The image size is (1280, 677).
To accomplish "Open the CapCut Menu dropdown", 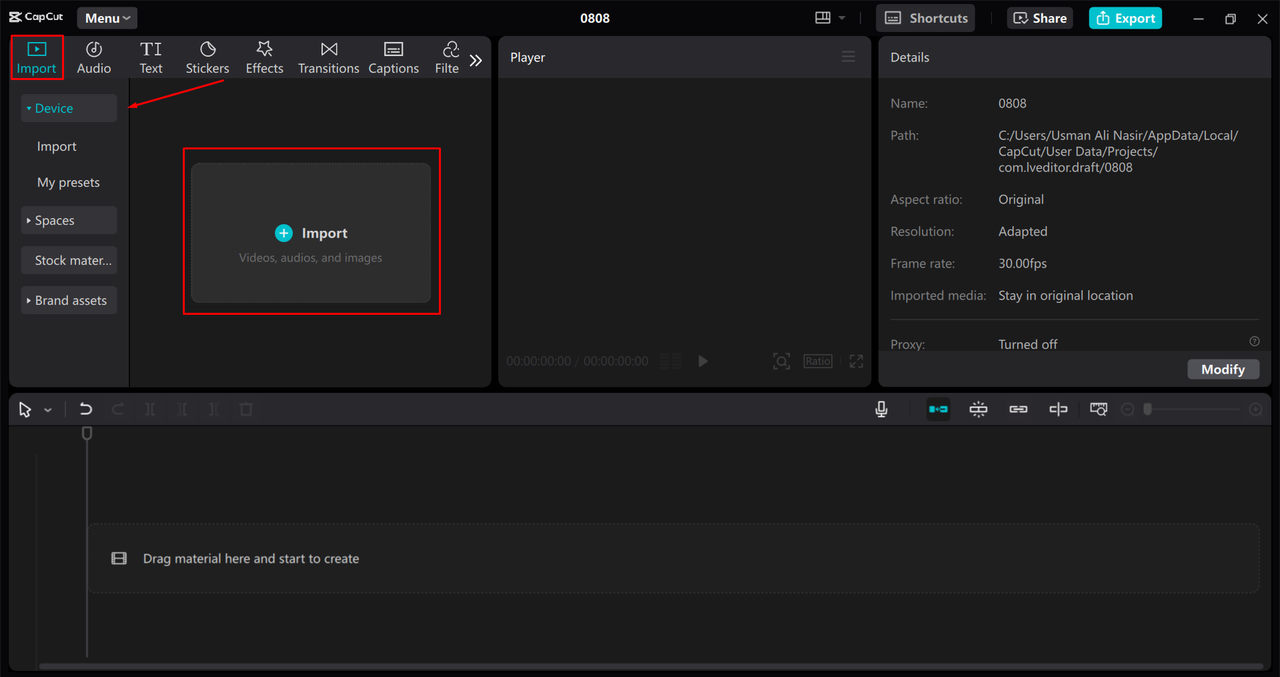I will tap(107, 18).
